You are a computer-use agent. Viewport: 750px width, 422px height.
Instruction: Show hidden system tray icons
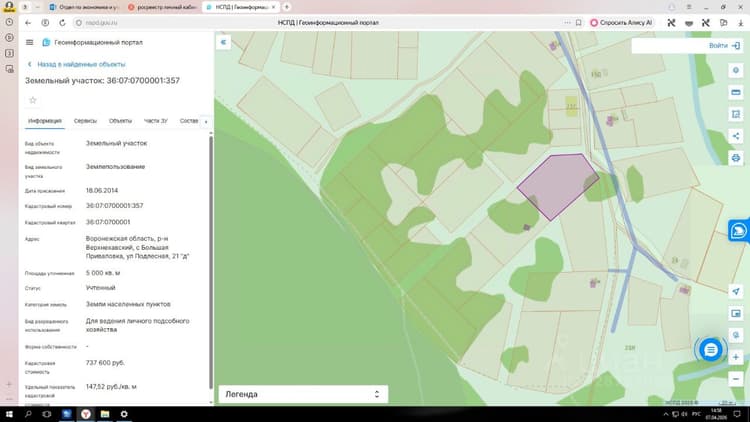[x=665, y=414]
